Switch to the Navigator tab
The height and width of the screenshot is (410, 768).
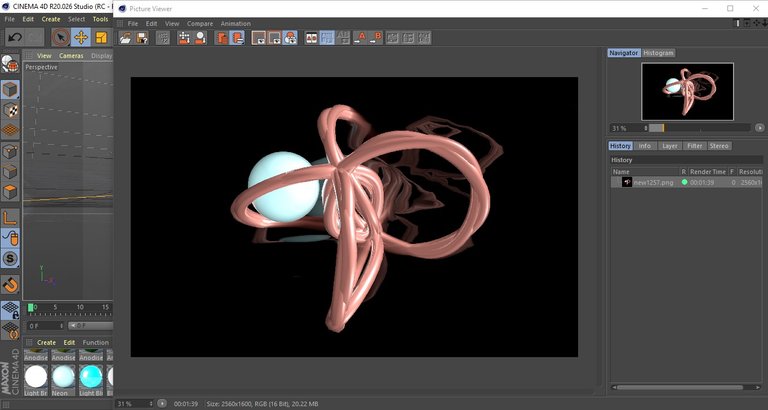624,53
